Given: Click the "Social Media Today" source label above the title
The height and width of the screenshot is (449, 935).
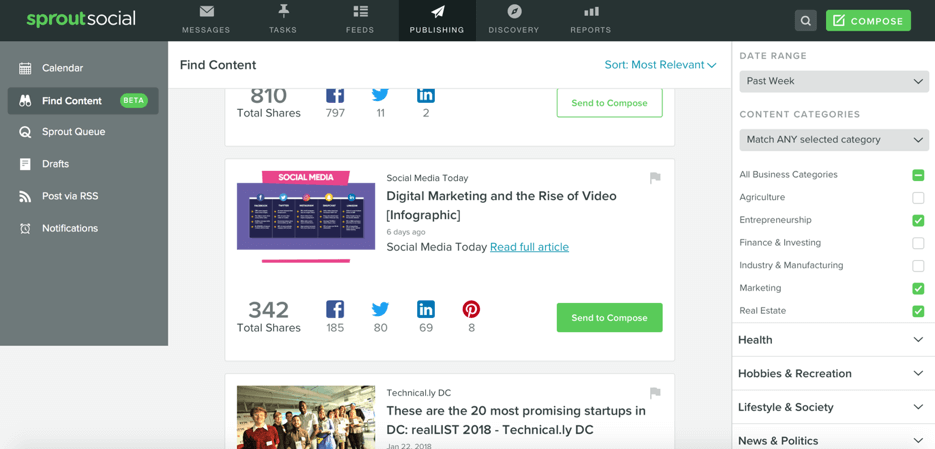Looking at the screenshot, I should tap(427, 178).
